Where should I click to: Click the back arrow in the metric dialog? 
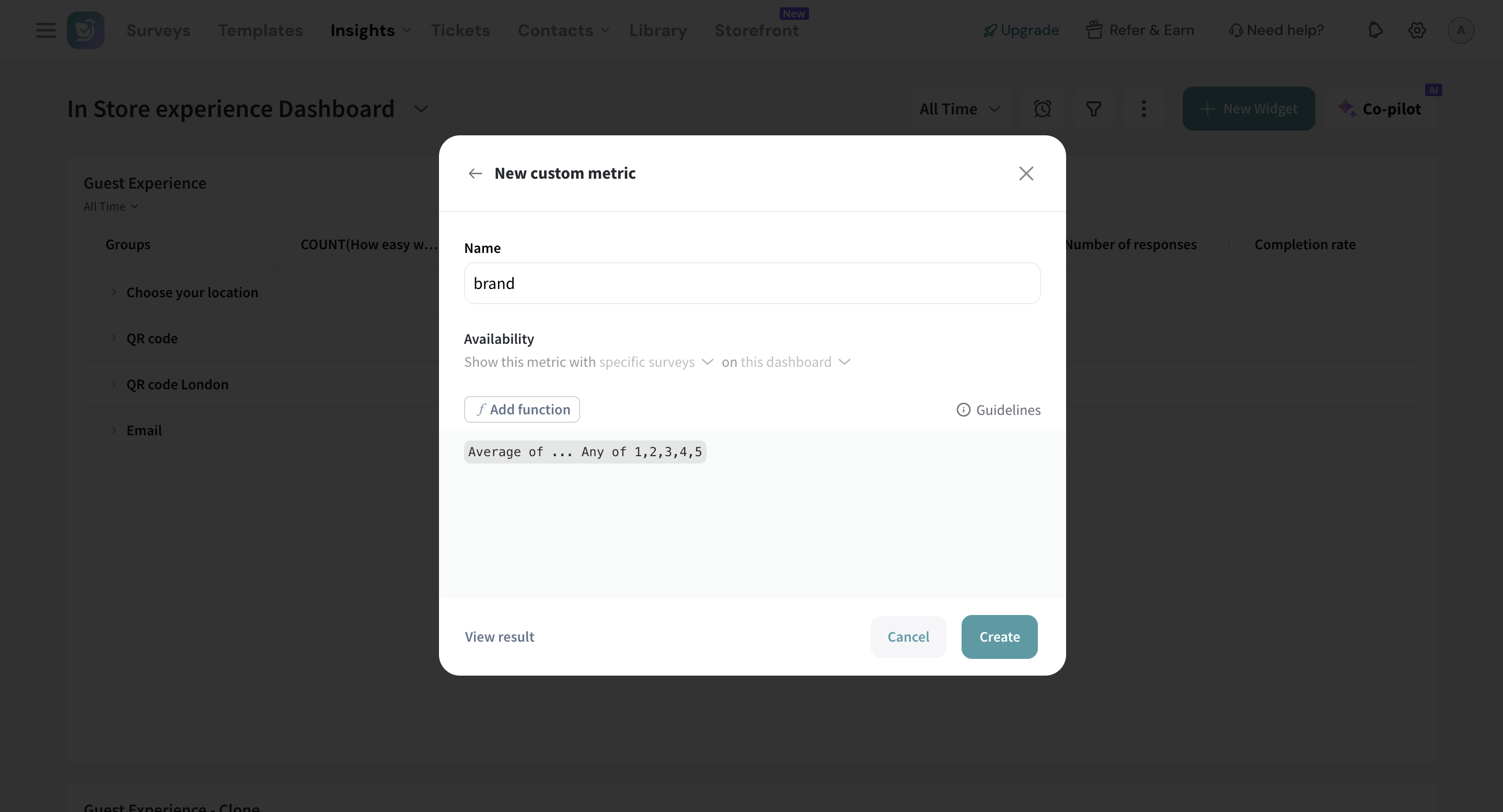(x=475, y=173)
